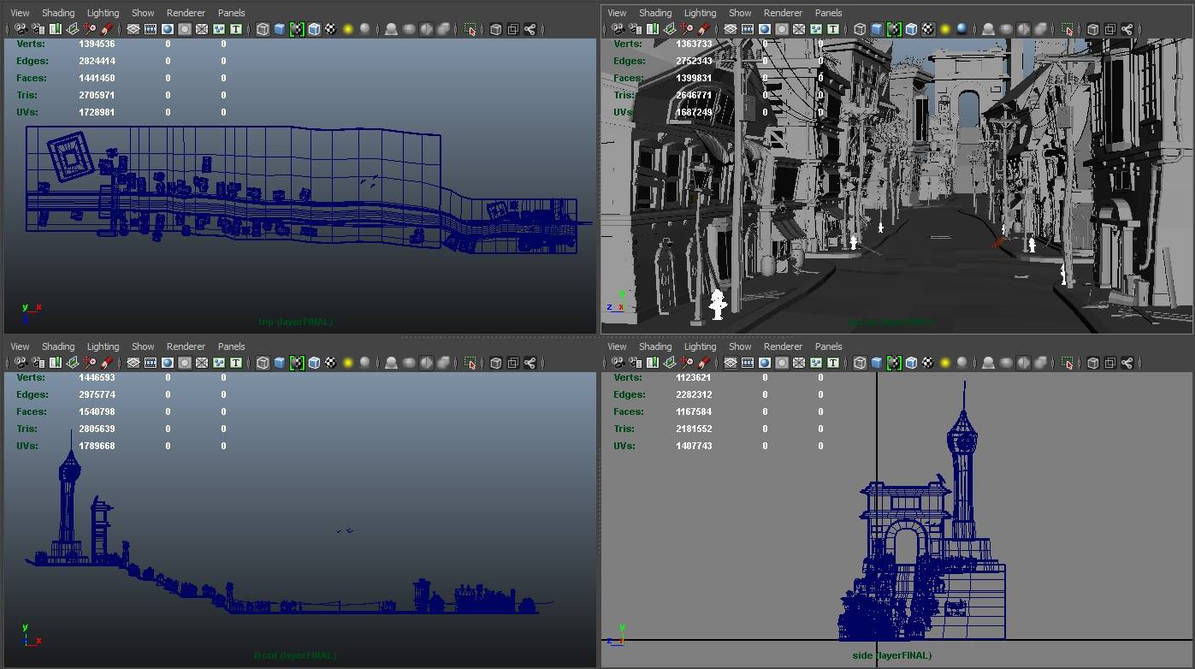
Task: Toggle Safe Title icon in top viewport
Action: click(236, 29)
